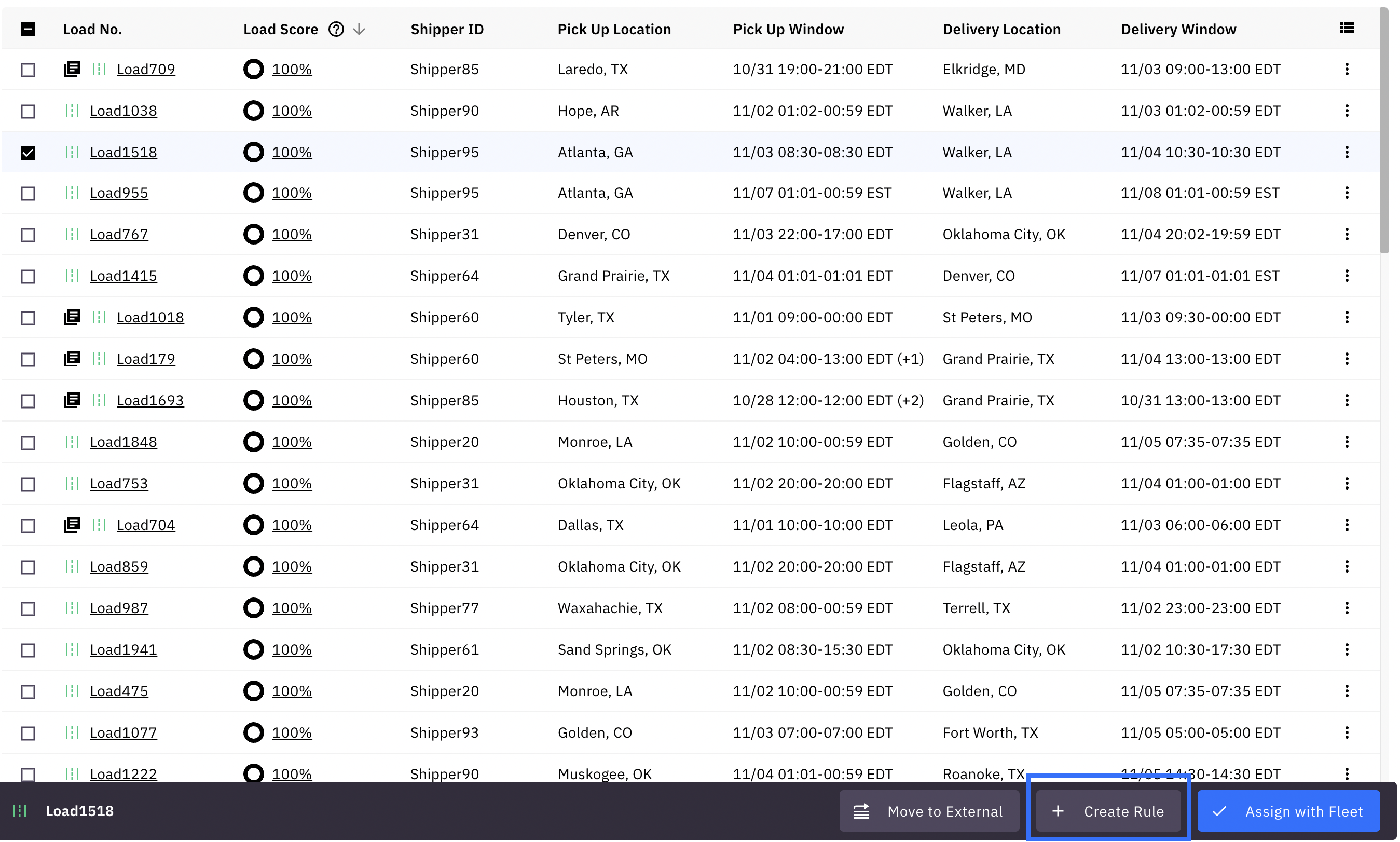Open the row actions menu for Load767
1400x842 pixels.
[x=1347, y=234]
